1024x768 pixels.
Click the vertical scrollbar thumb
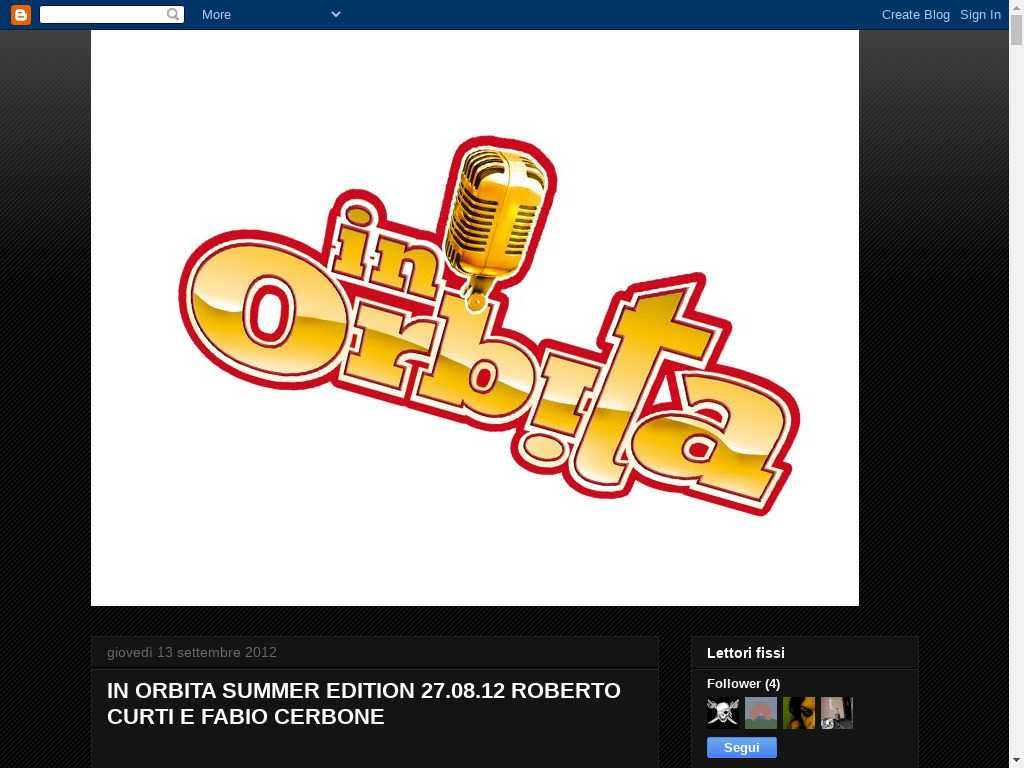coord(1017,30)
